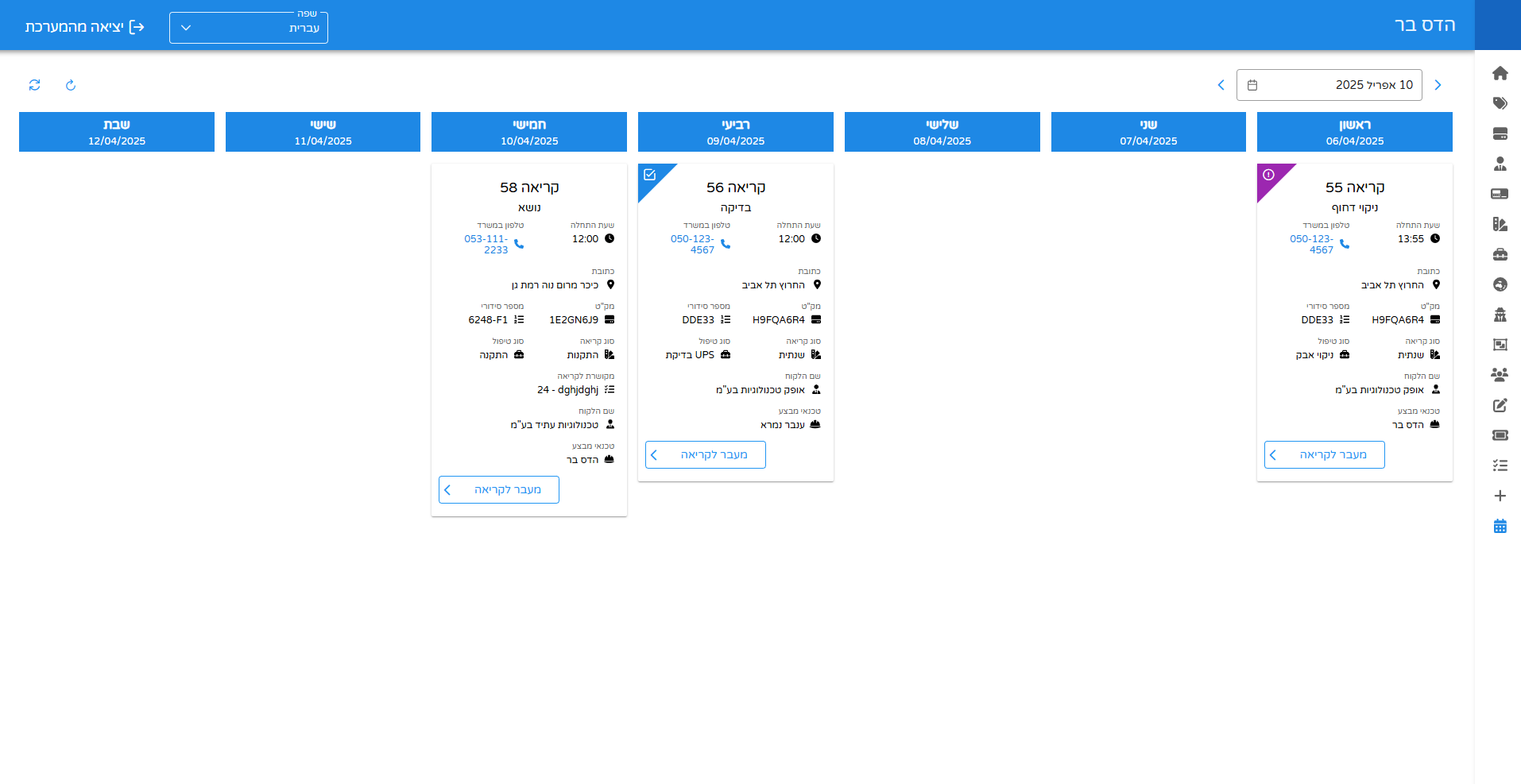Click location pin on call 58 address
This screenshot has height=784, width=1521.
click(610, 284)
